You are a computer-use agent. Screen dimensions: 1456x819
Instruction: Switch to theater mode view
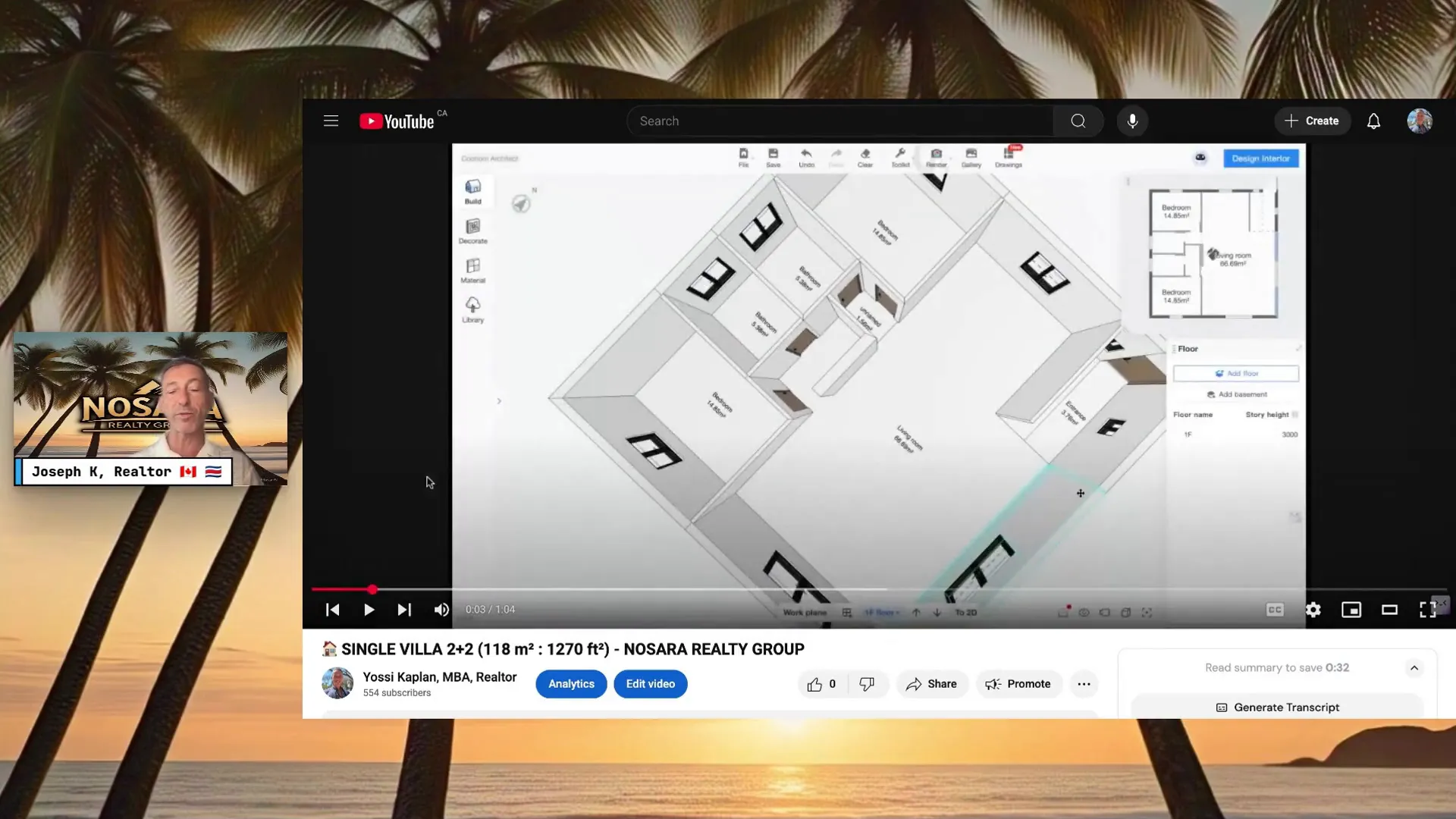click(x=1389, y=610)
